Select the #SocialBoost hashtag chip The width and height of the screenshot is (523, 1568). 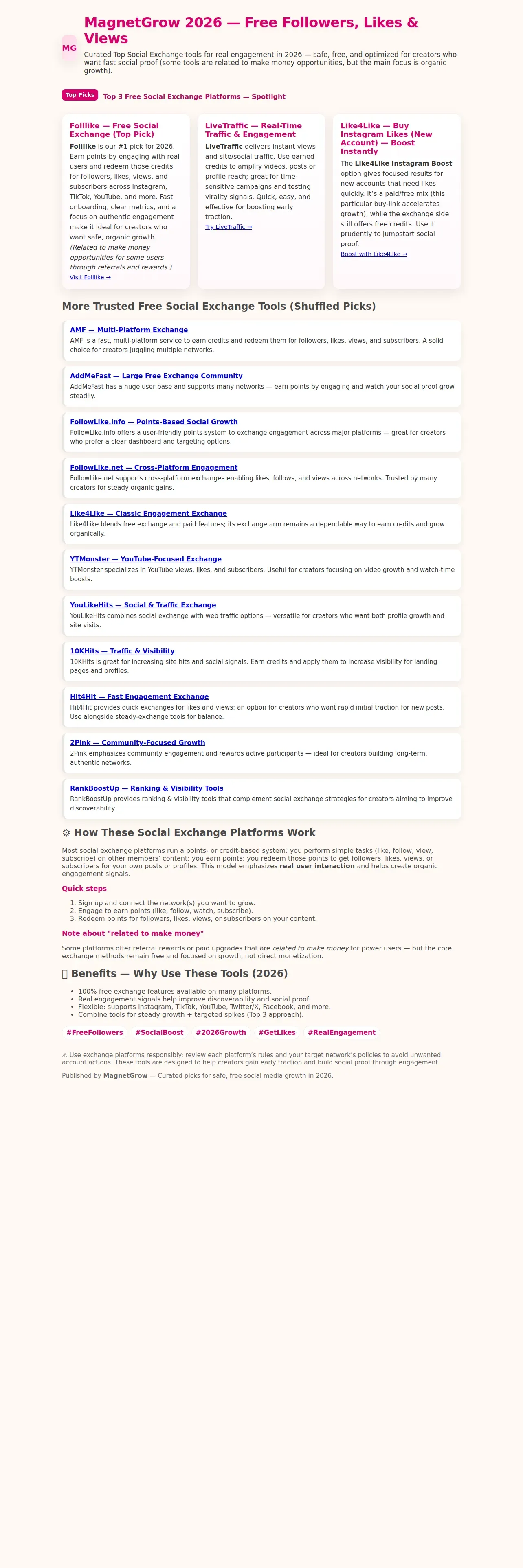(x=160, y=1032)
